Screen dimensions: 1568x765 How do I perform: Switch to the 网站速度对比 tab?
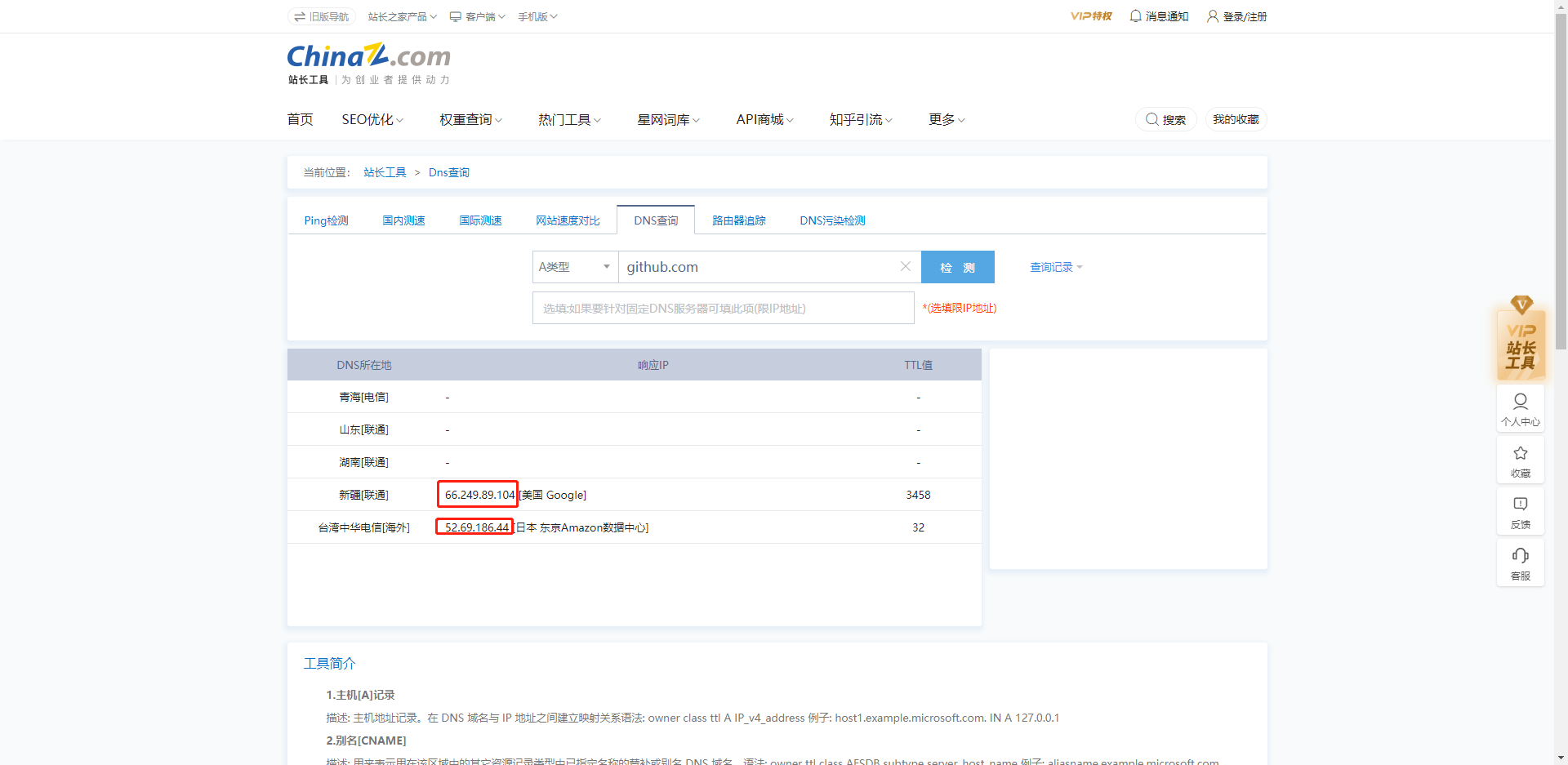point(568,220)
